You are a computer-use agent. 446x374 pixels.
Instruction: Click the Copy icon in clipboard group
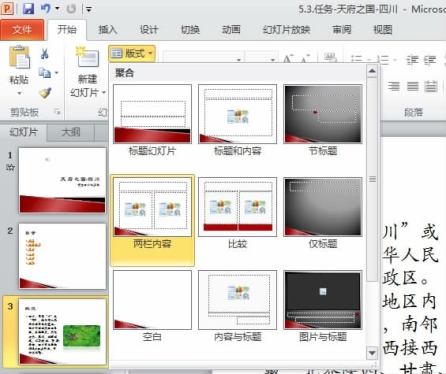45,72
